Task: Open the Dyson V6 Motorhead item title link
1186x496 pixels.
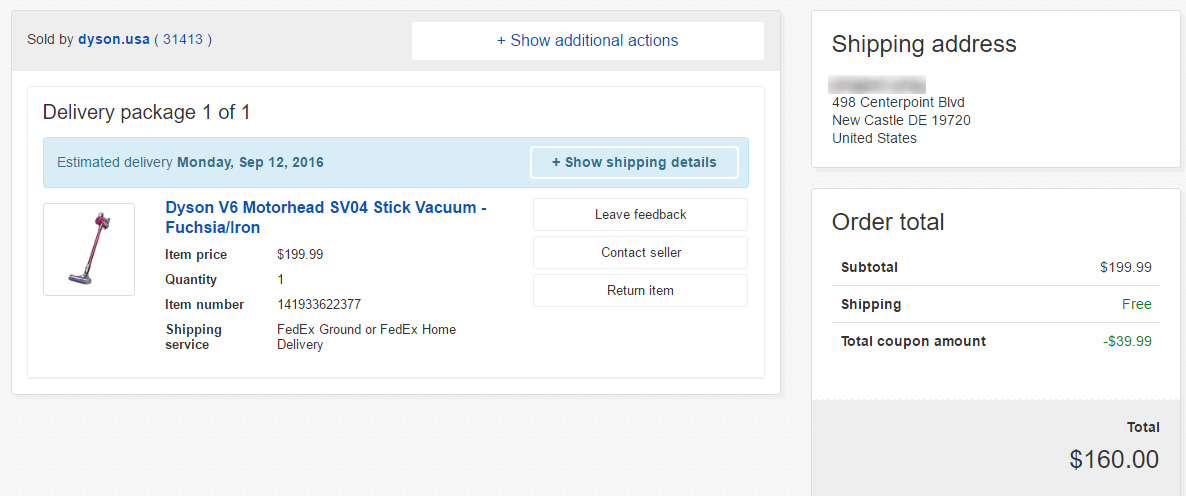Action: (325, 217)
